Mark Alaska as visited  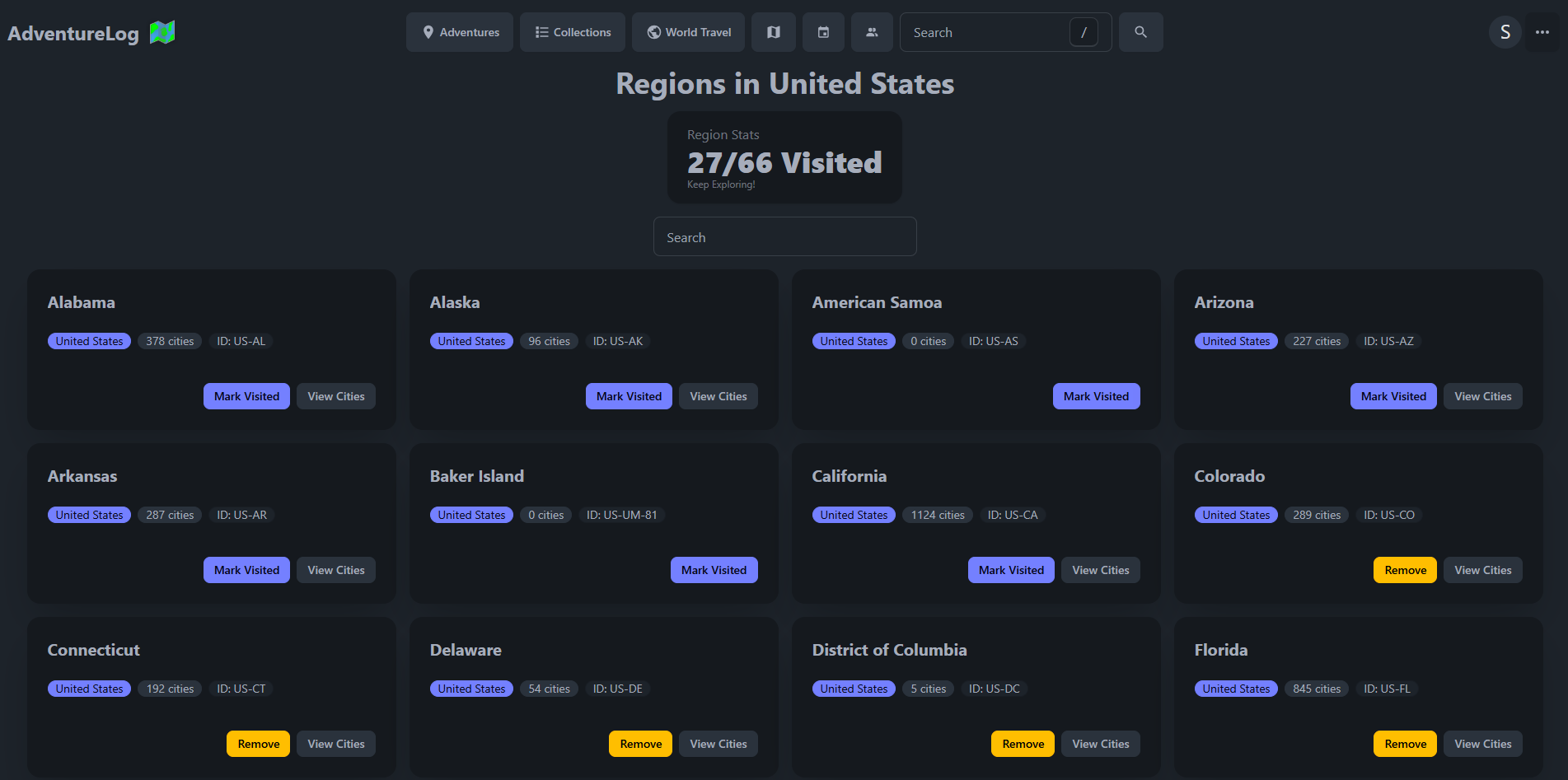pyautogui.click(x=628, y=396)
